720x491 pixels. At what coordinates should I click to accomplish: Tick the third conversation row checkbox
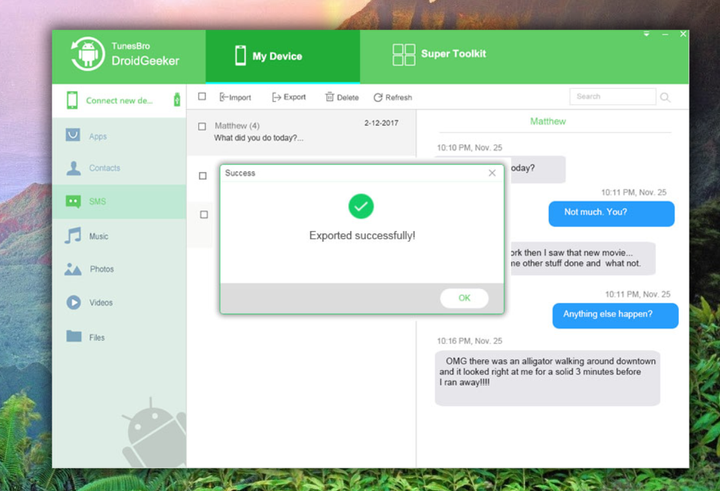point(204,214)
